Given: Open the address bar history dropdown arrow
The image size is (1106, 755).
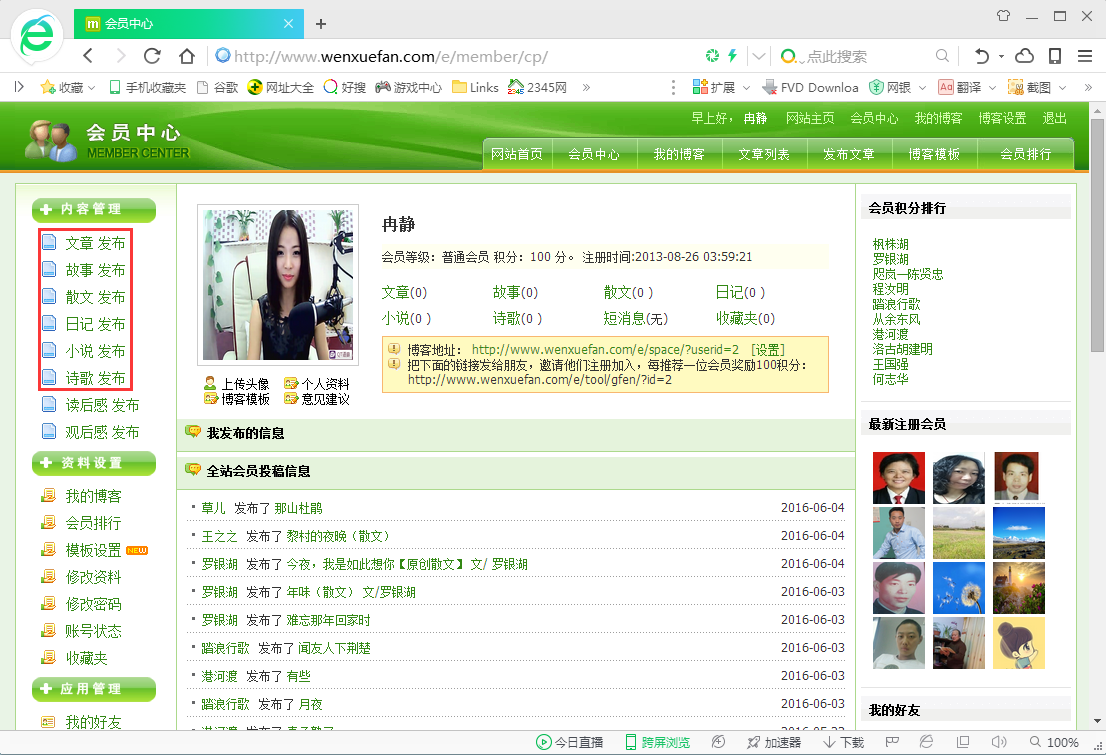Looking at the screenshot, I should pyautogui.click(x=760, y=56).
